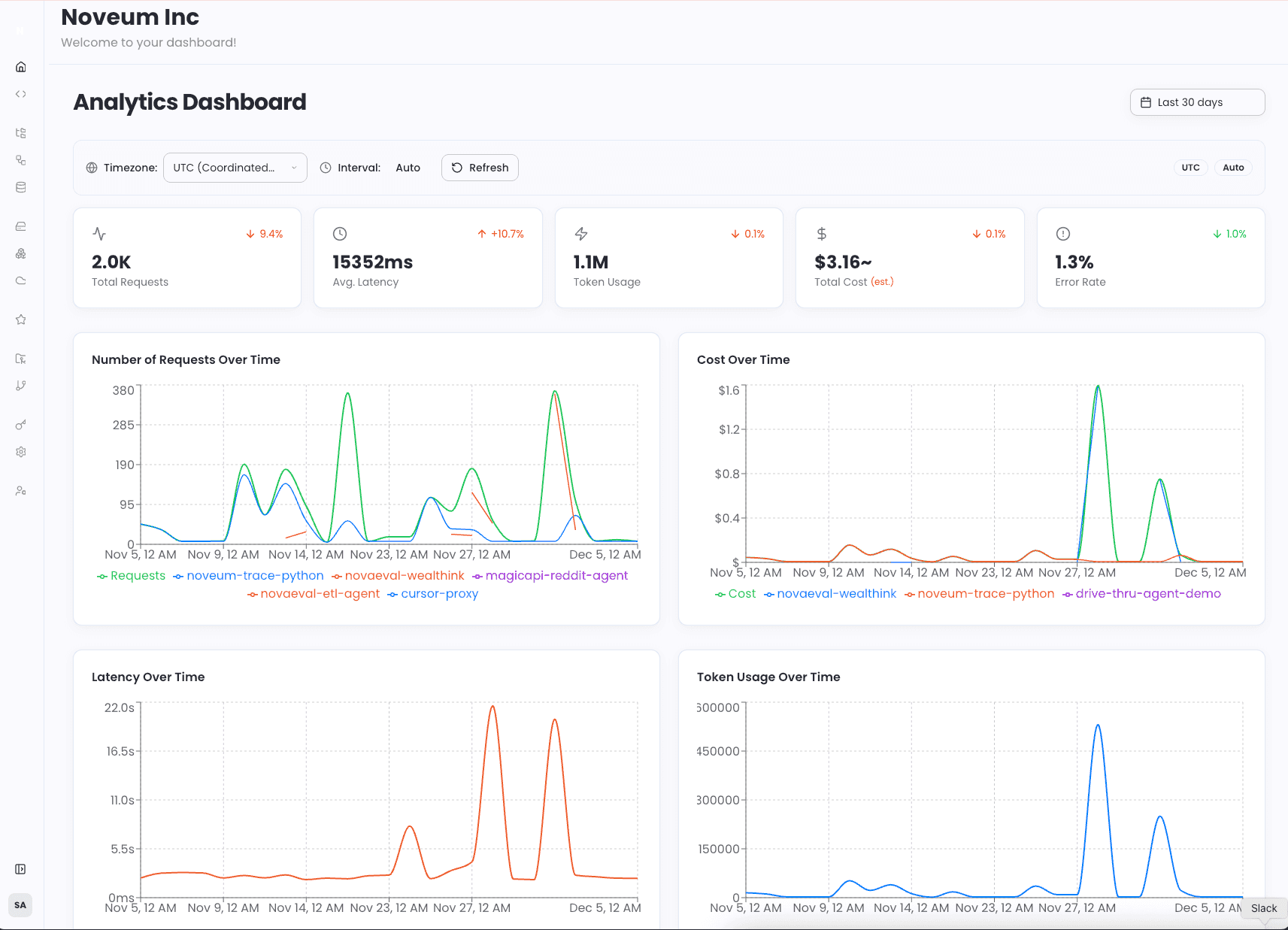Click the git branch icon in the sidebar
This screenshot has height=930, width=1288.
point(20,385)
